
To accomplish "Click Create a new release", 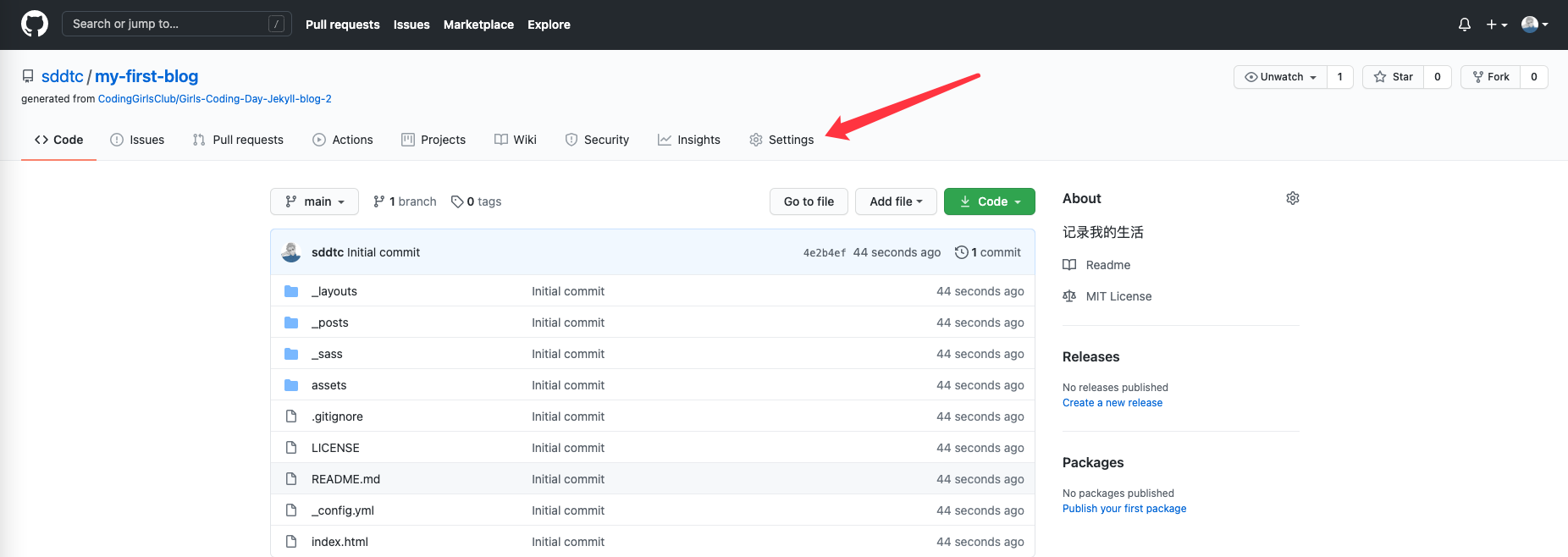I will point(1113,403).
